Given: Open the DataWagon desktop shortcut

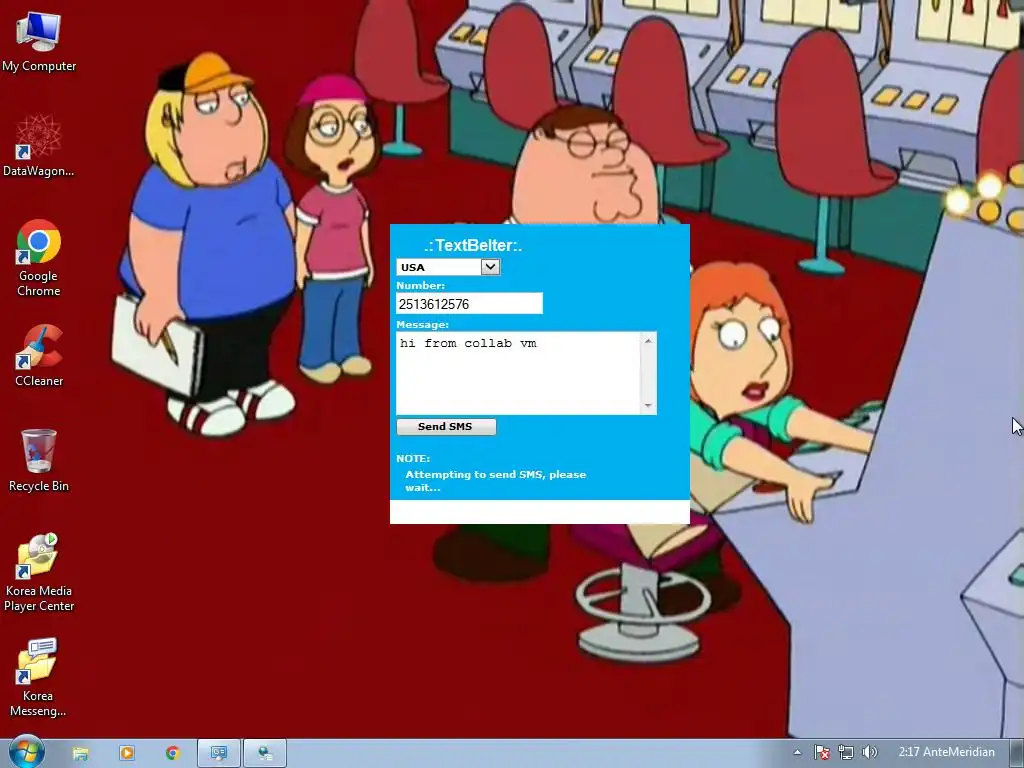Looking at the screenshot, I should click(39, 146).
